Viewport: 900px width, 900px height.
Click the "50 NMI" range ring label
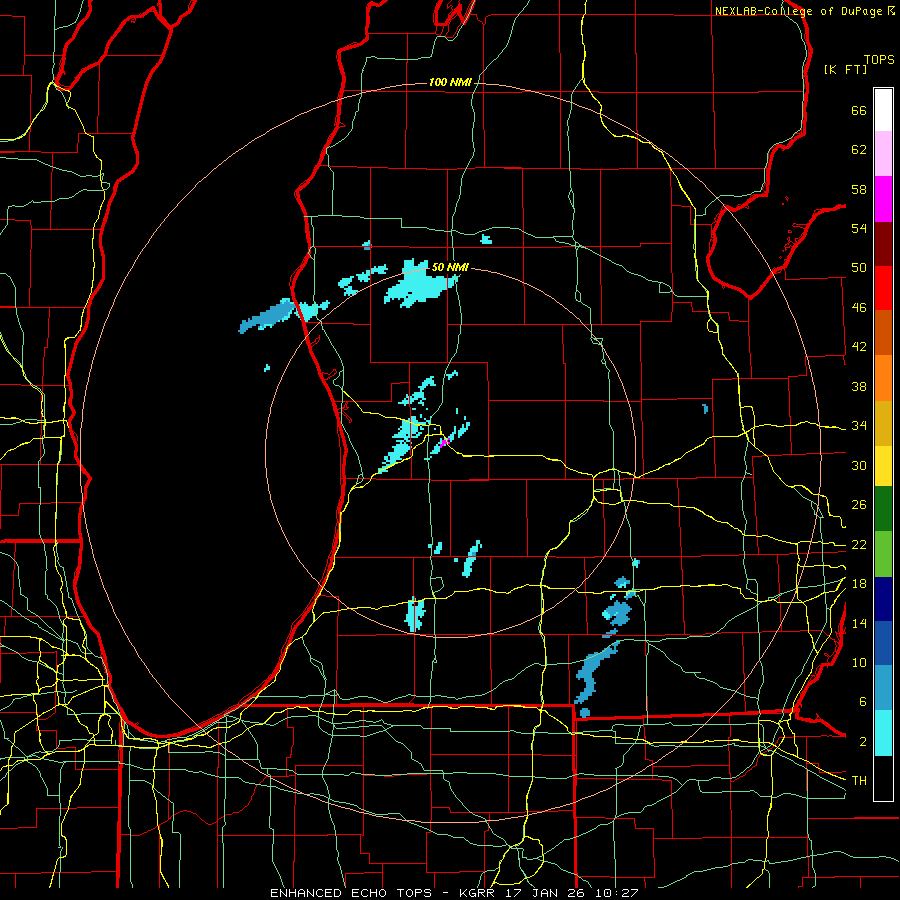click(450, 267)
